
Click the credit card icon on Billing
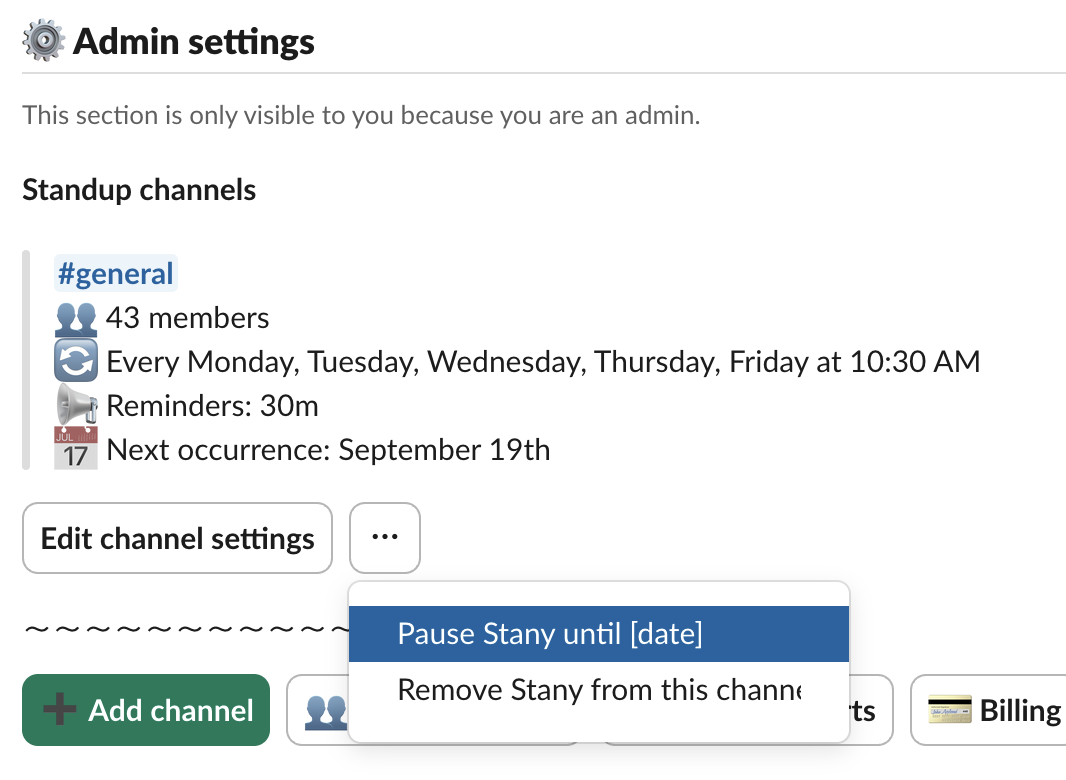click(x=950, y=711)
